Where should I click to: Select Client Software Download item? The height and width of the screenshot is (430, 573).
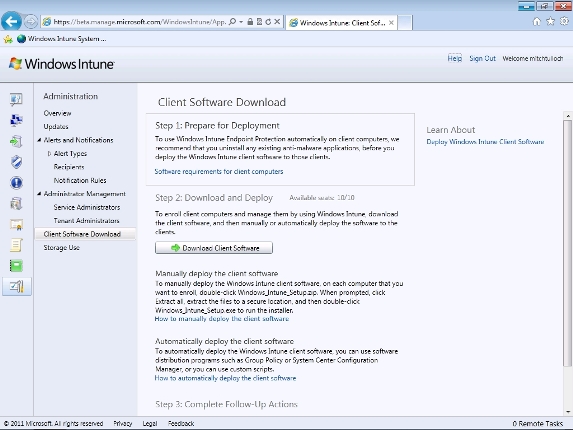(x=85, y=234)
